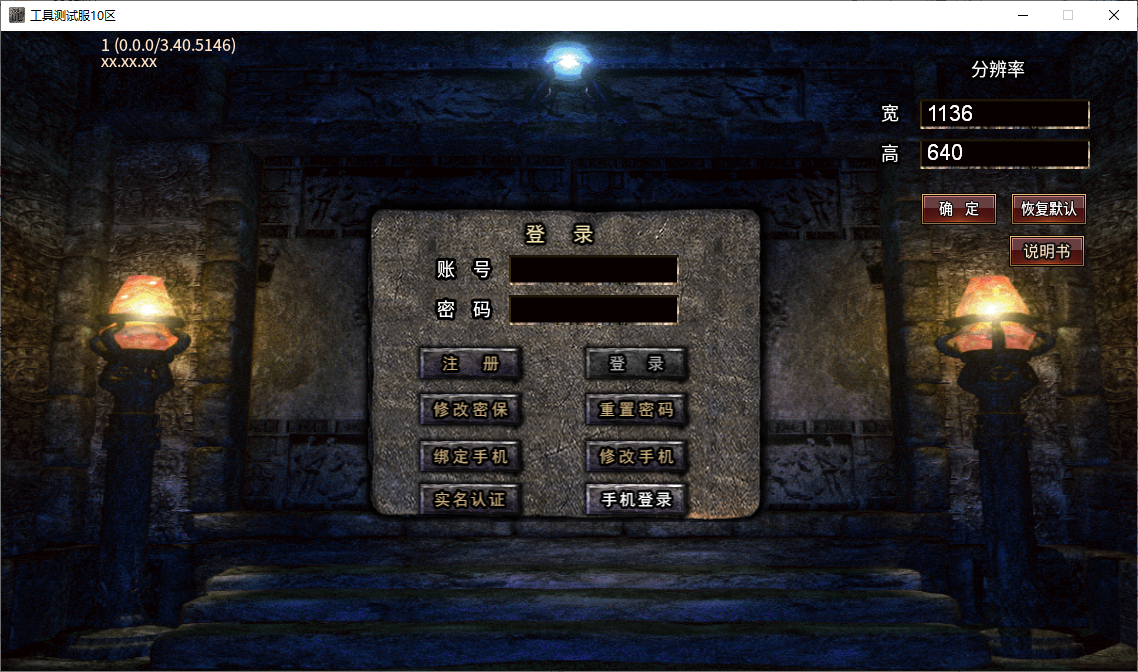Viewport: 1138px width, 672px height.
Task: Click the app icon in title bar
Action: click(x=16, y=15)
